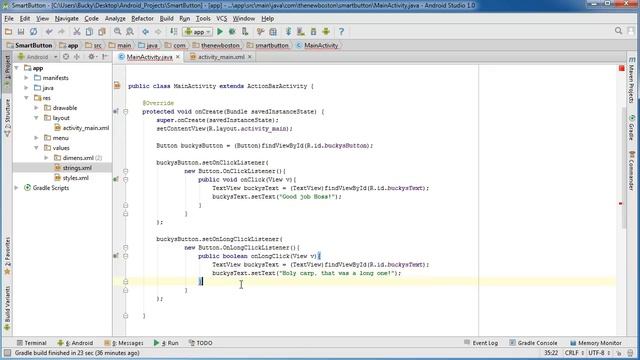
Task: Open the Build menu
Action: [166, 18]
